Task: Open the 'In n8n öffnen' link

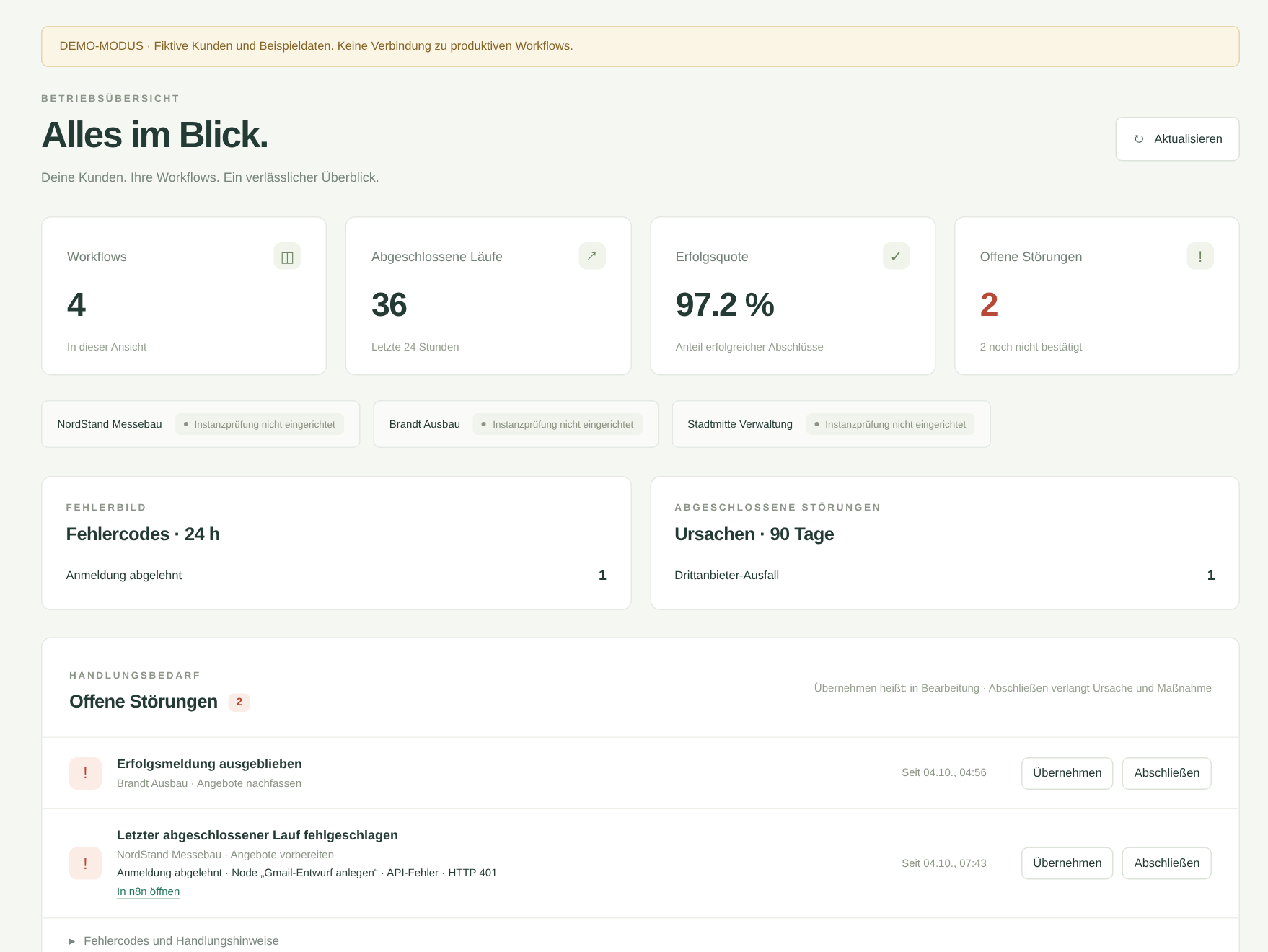Action: click(x=148, y=891)
